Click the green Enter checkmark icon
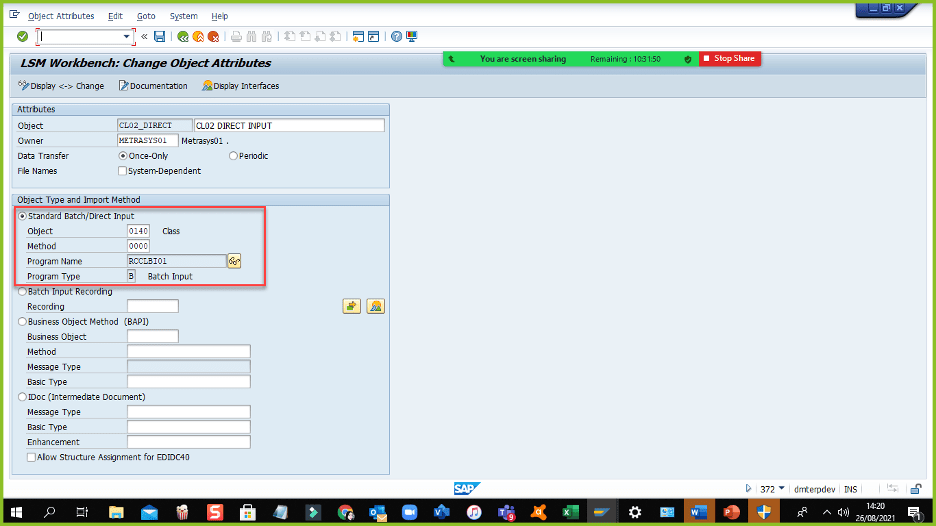 click(22, 37)
